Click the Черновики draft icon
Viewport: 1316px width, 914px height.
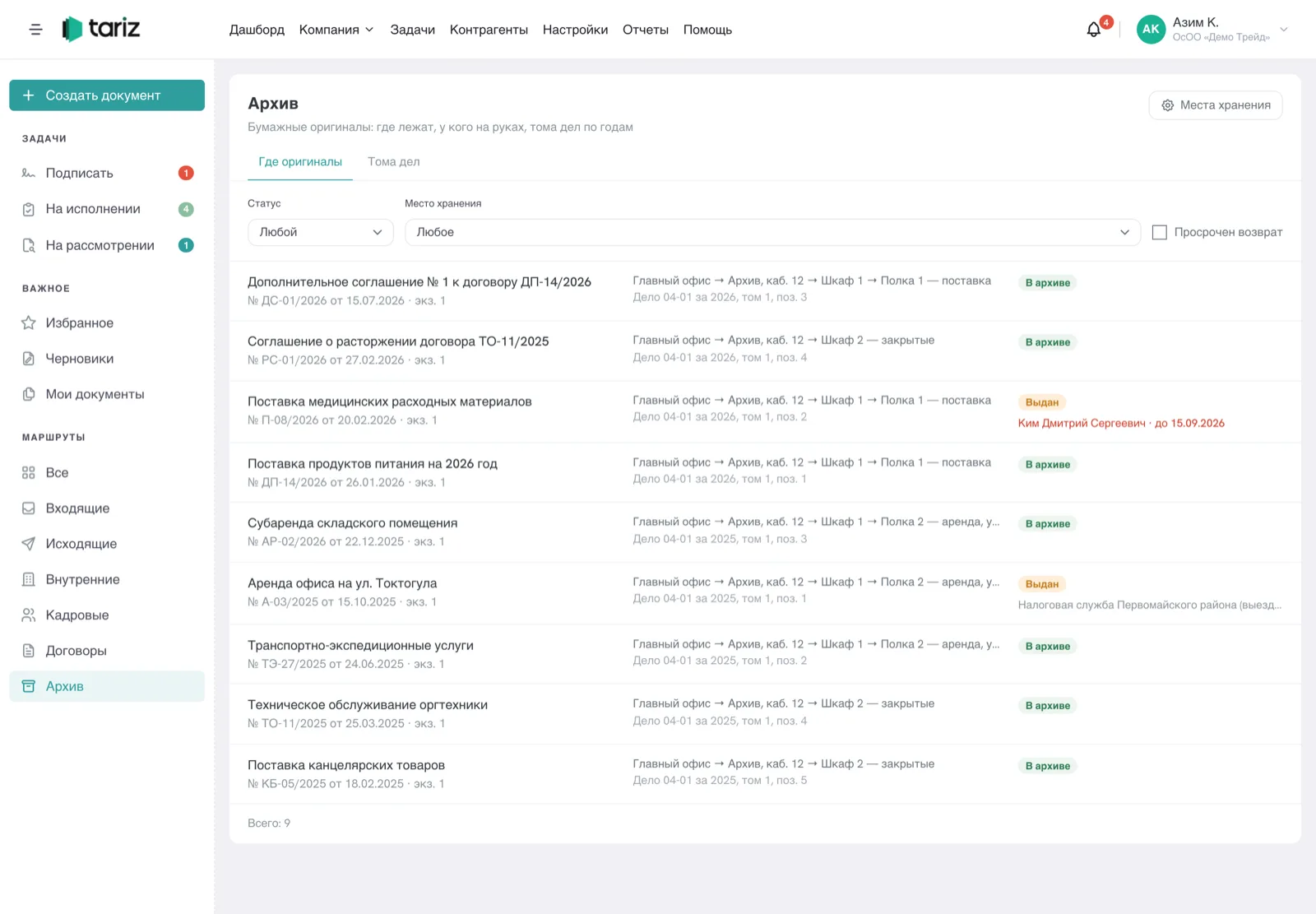29,359
